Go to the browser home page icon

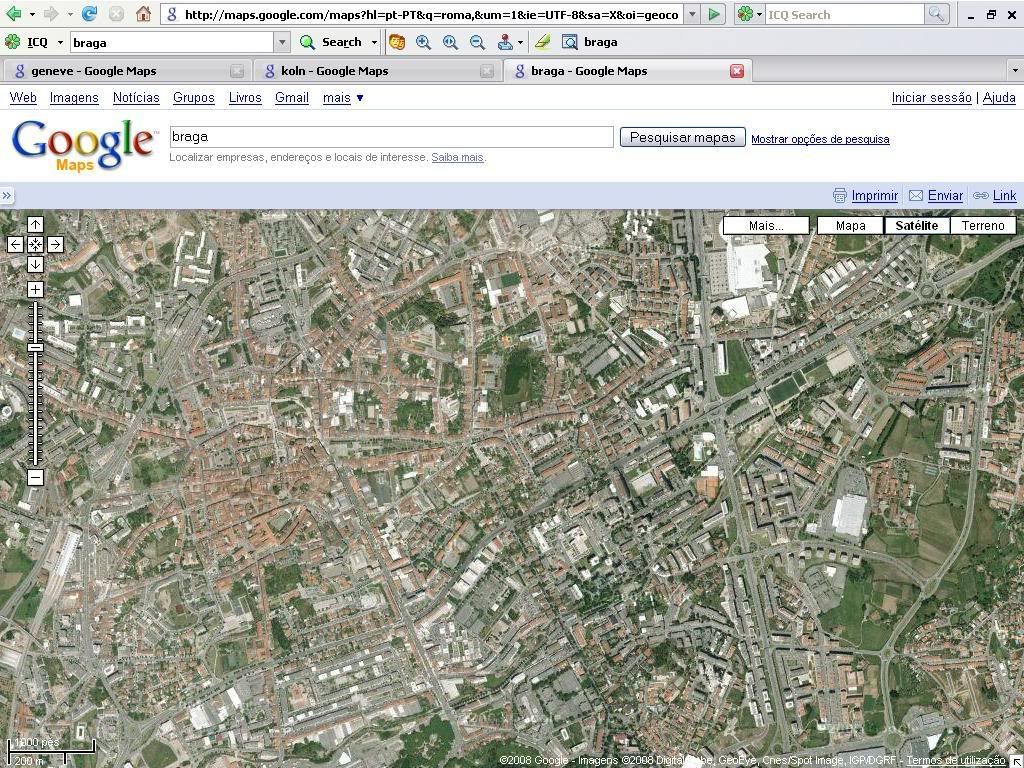(143, 14)
